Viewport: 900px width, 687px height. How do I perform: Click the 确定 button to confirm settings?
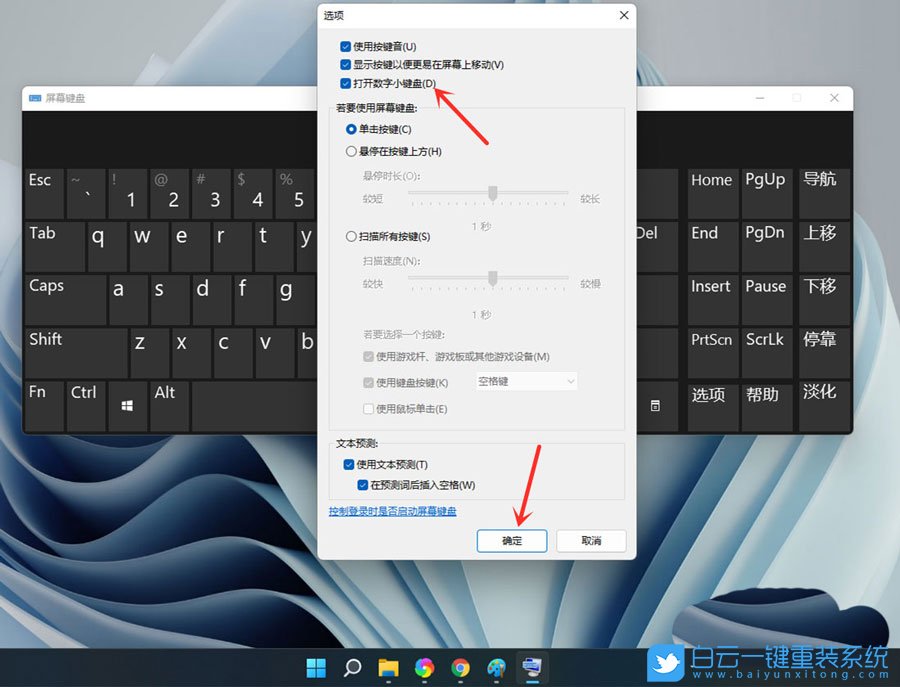coord(511,539)
